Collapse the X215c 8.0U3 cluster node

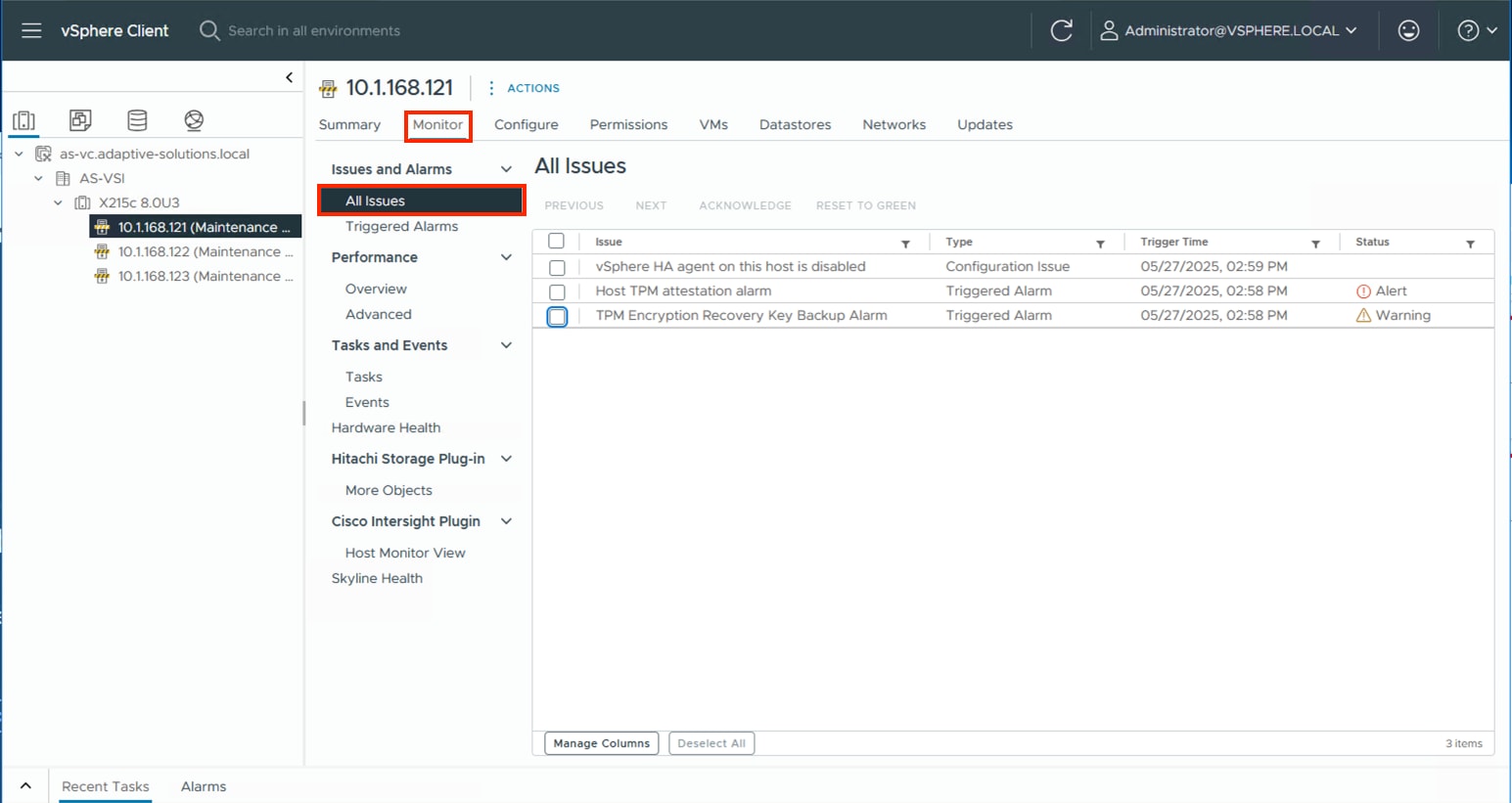[59, 202]
